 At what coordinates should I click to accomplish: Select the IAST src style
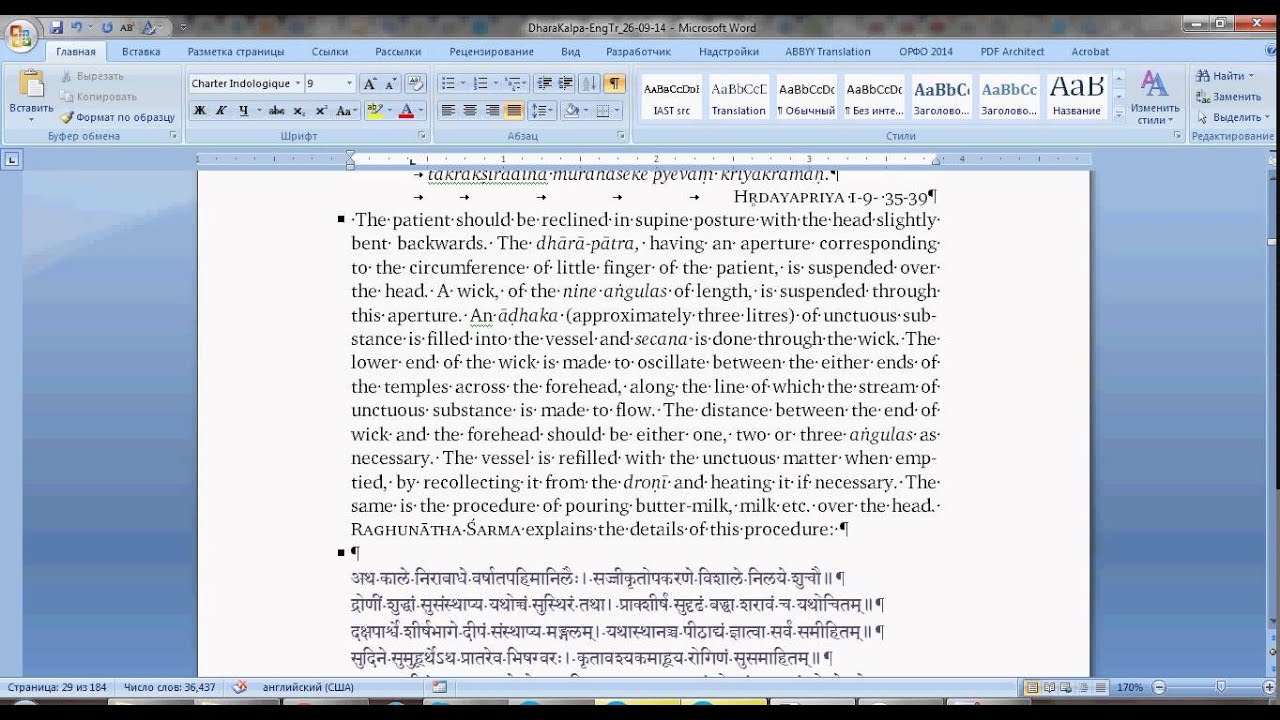[x=672, y=98]
